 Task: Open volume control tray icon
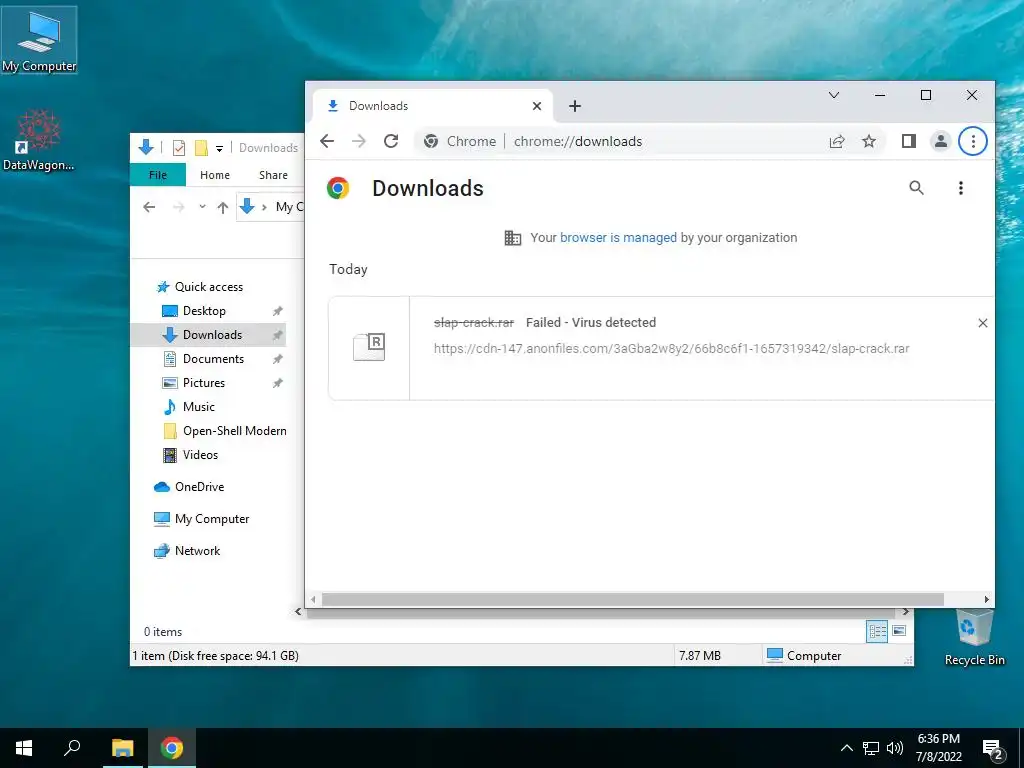(x=895, y=748)
